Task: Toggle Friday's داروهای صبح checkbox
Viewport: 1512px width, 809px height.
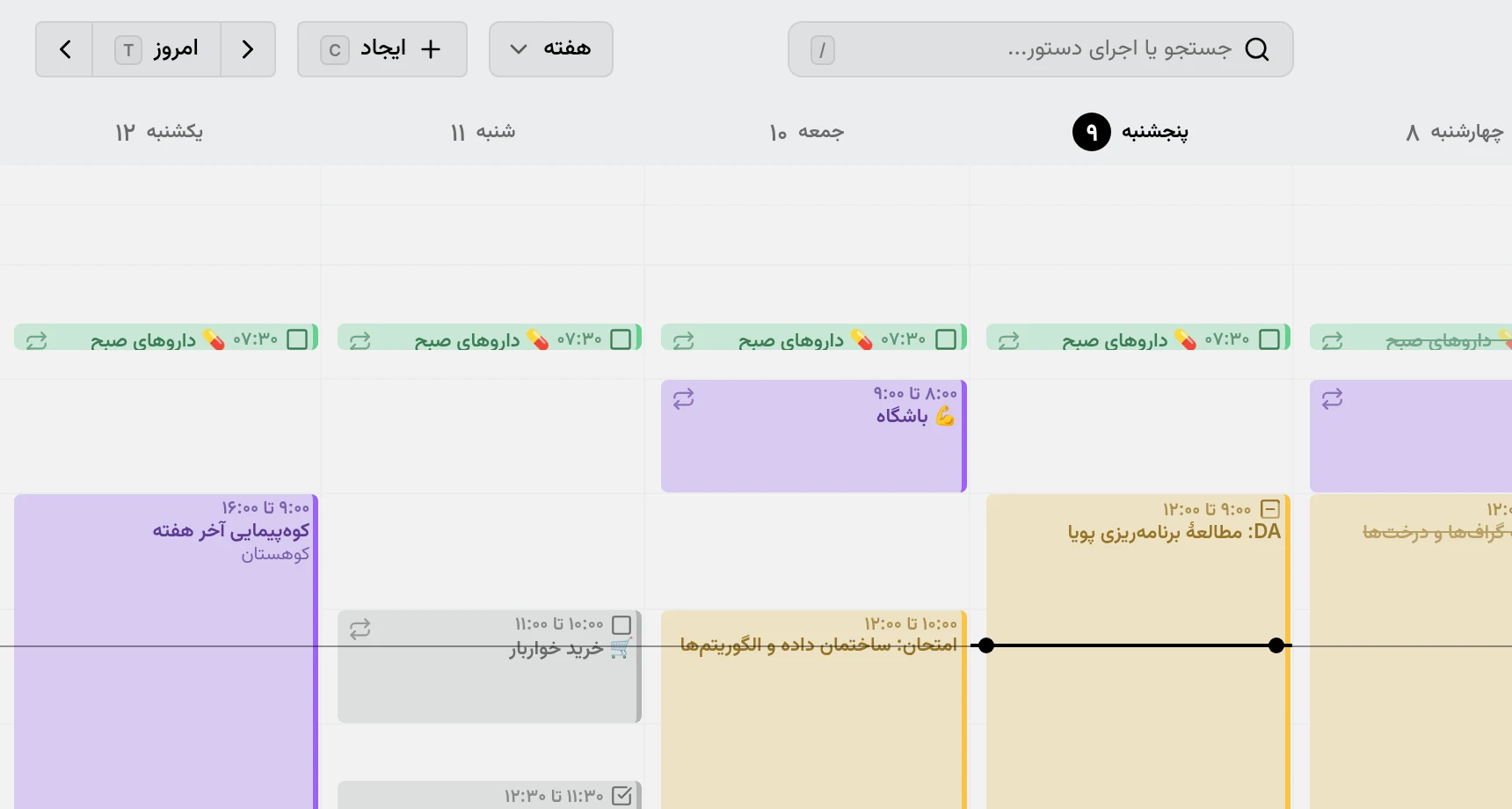Action: point(946,339)
